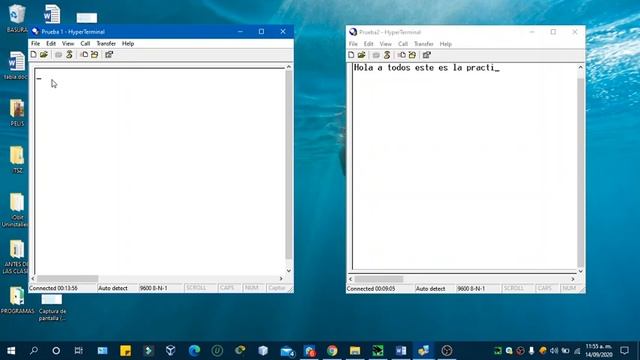640x360 pixels.
Task: Click scroll up arrow in Prueba2 terminal
Action: (580, 67)
